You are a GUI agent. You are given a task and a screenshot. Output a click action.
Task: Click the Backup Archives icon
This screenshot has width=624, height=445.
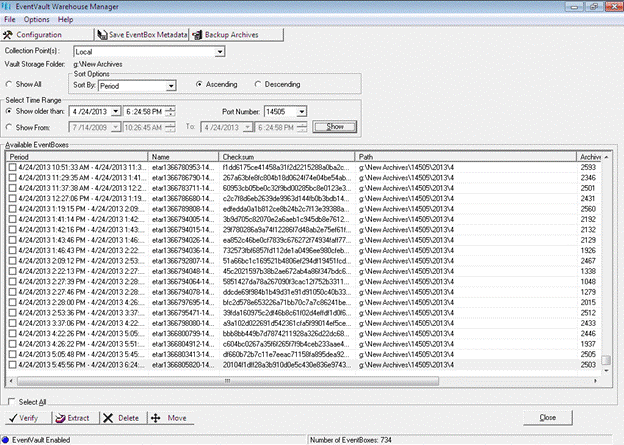[197, 35]
